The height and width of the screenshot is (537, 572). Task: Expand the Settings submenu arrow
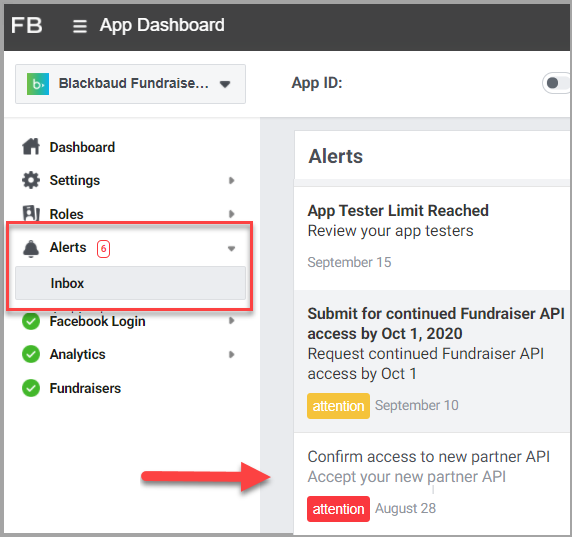231,180
